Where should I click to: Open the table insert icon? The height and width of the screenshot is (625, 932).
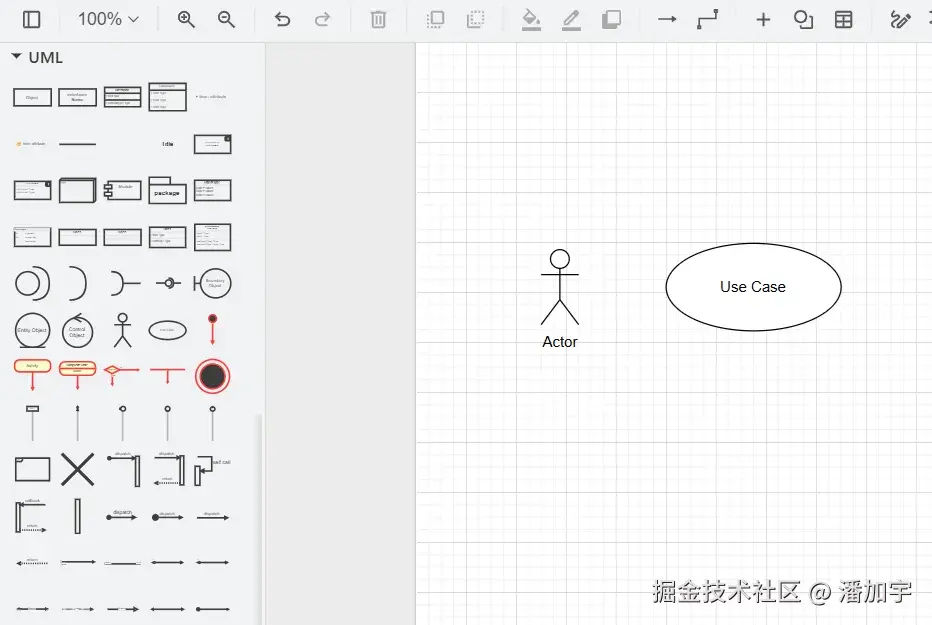[843, 20]
